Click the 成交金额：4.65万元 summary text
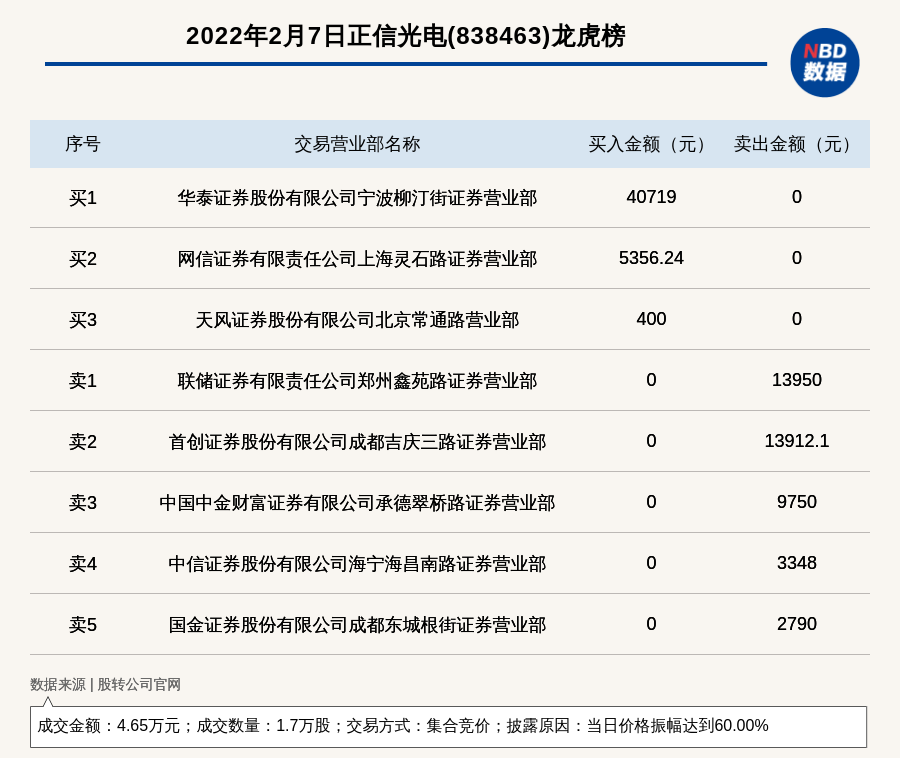 coord(108,726)
